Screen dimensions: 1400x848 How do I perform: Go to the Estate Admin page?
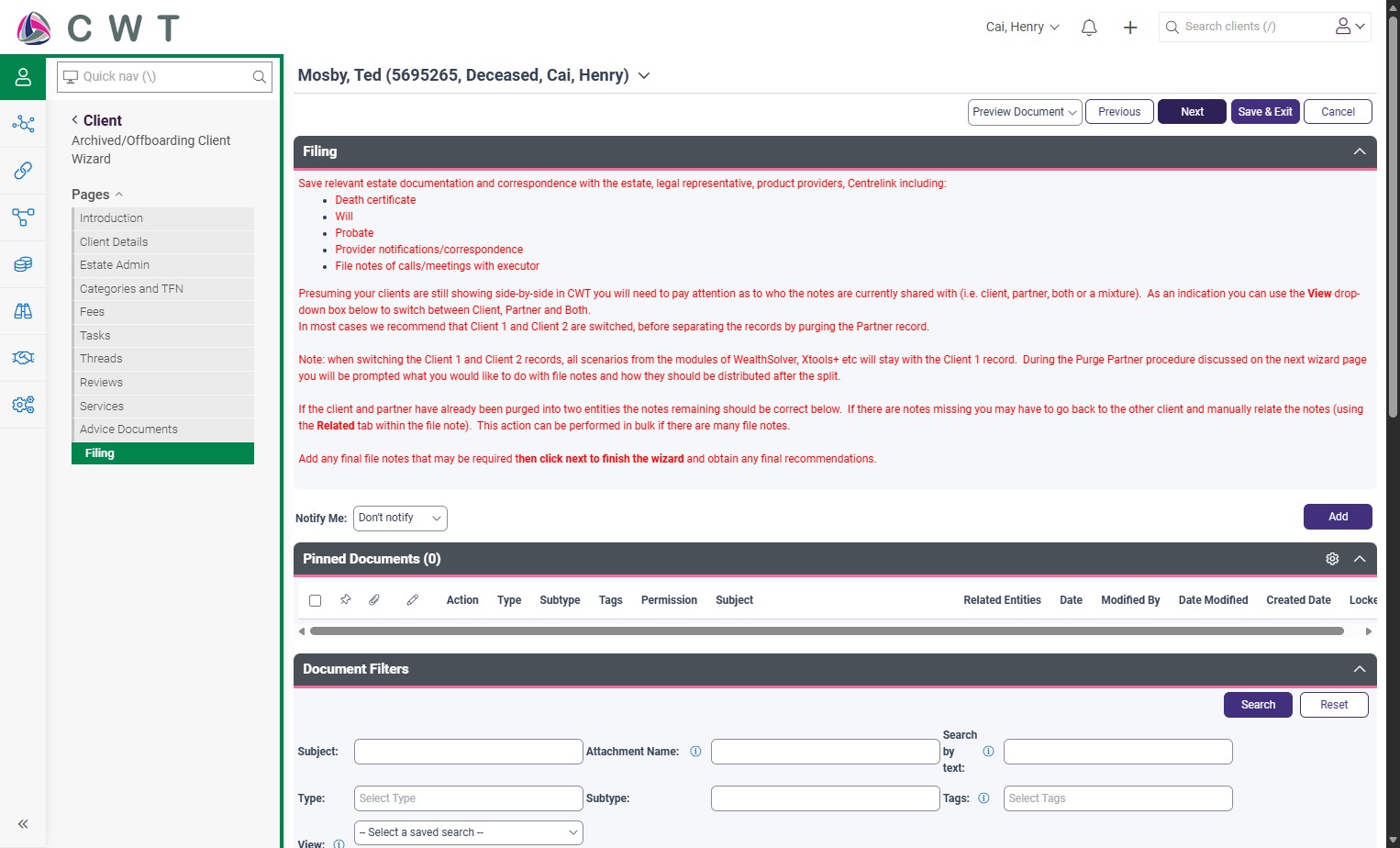(x=163, y=265)
